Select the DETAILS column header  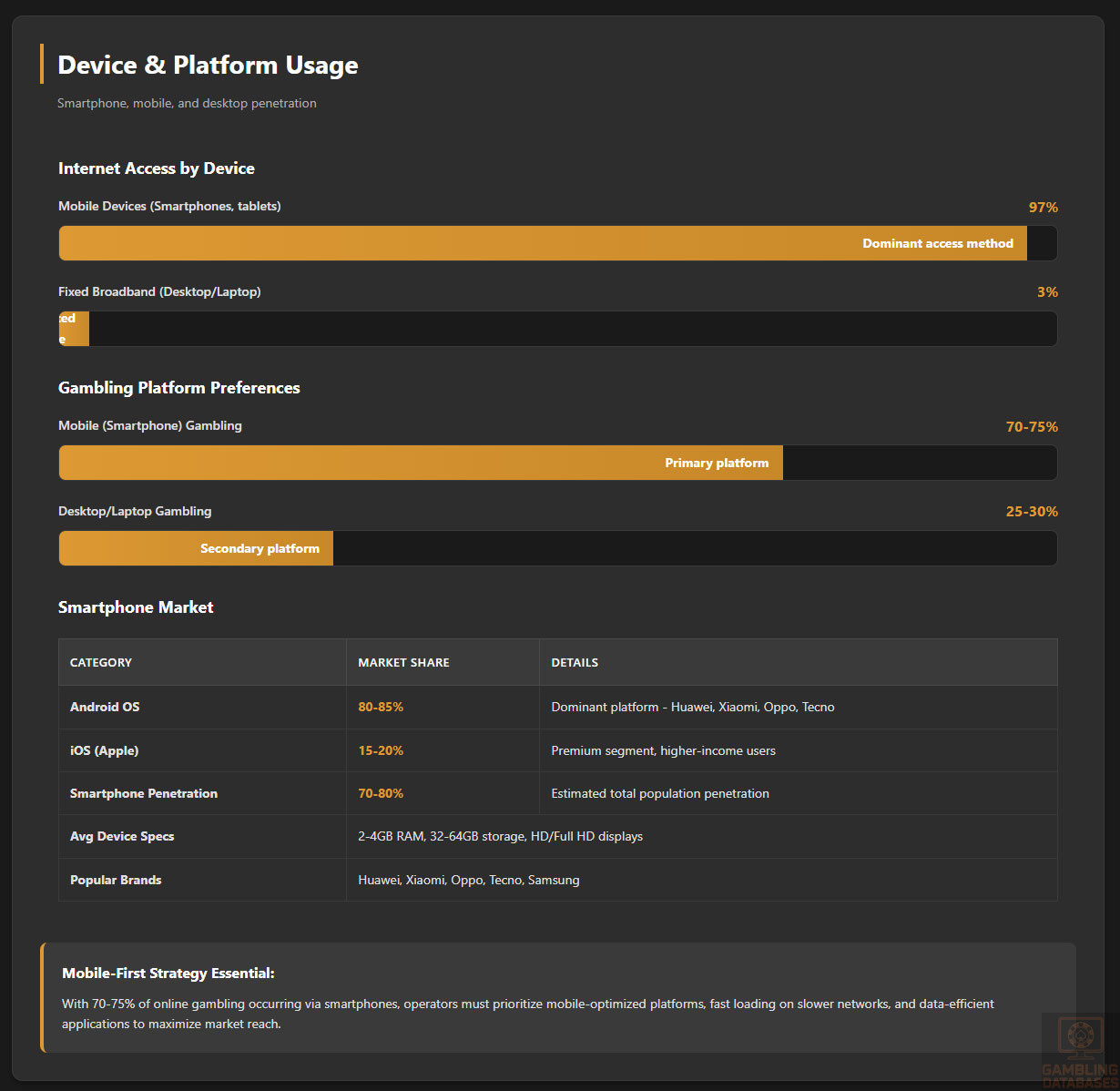[575, 662]
